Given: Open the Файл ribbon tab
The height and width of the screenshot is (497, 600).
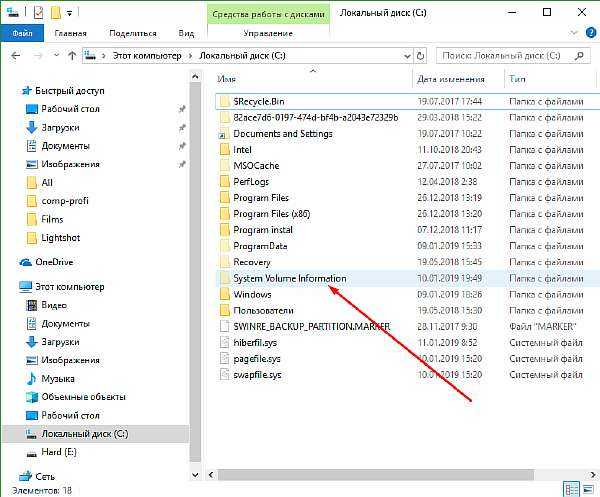Looking at the screenshot, I should click(x=22, y=34).
